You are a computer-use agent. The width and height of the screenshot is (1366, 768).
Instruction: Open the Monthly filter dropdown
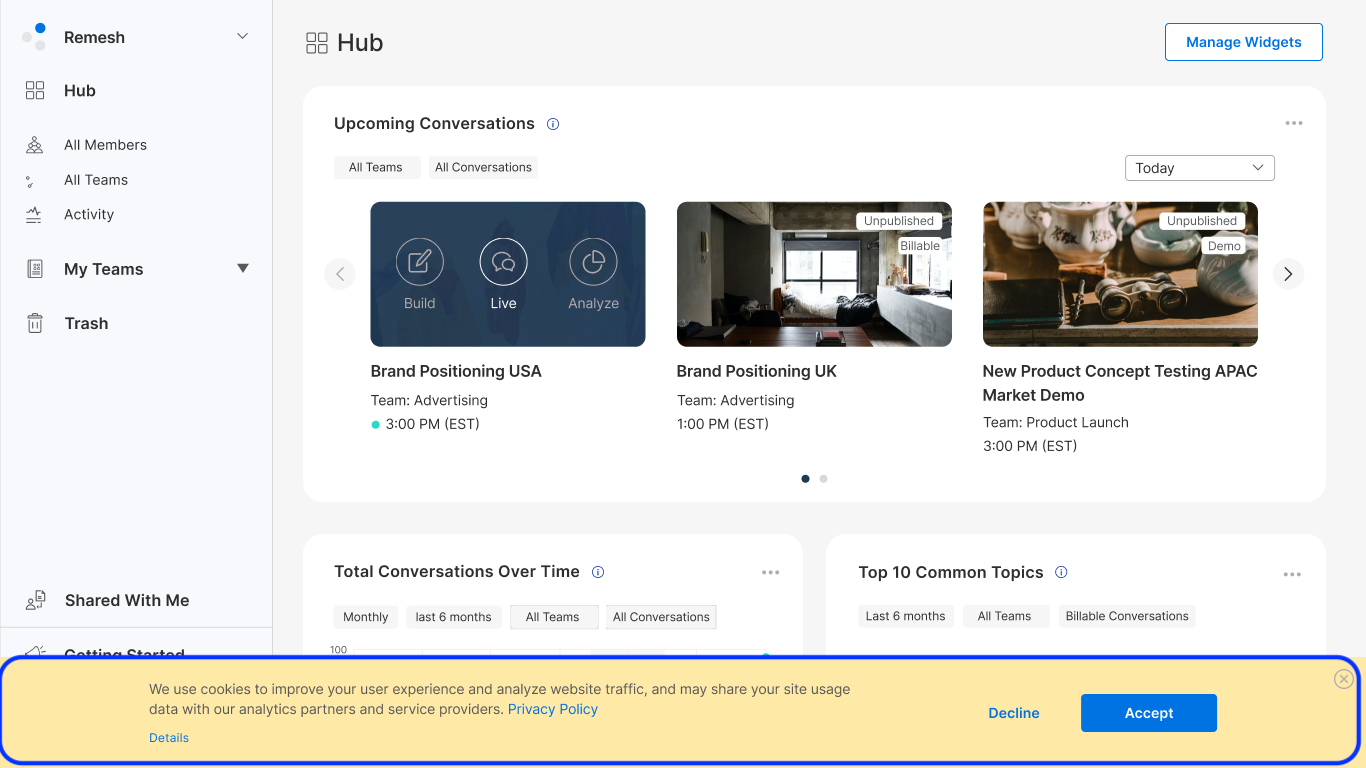click(366, 617)
